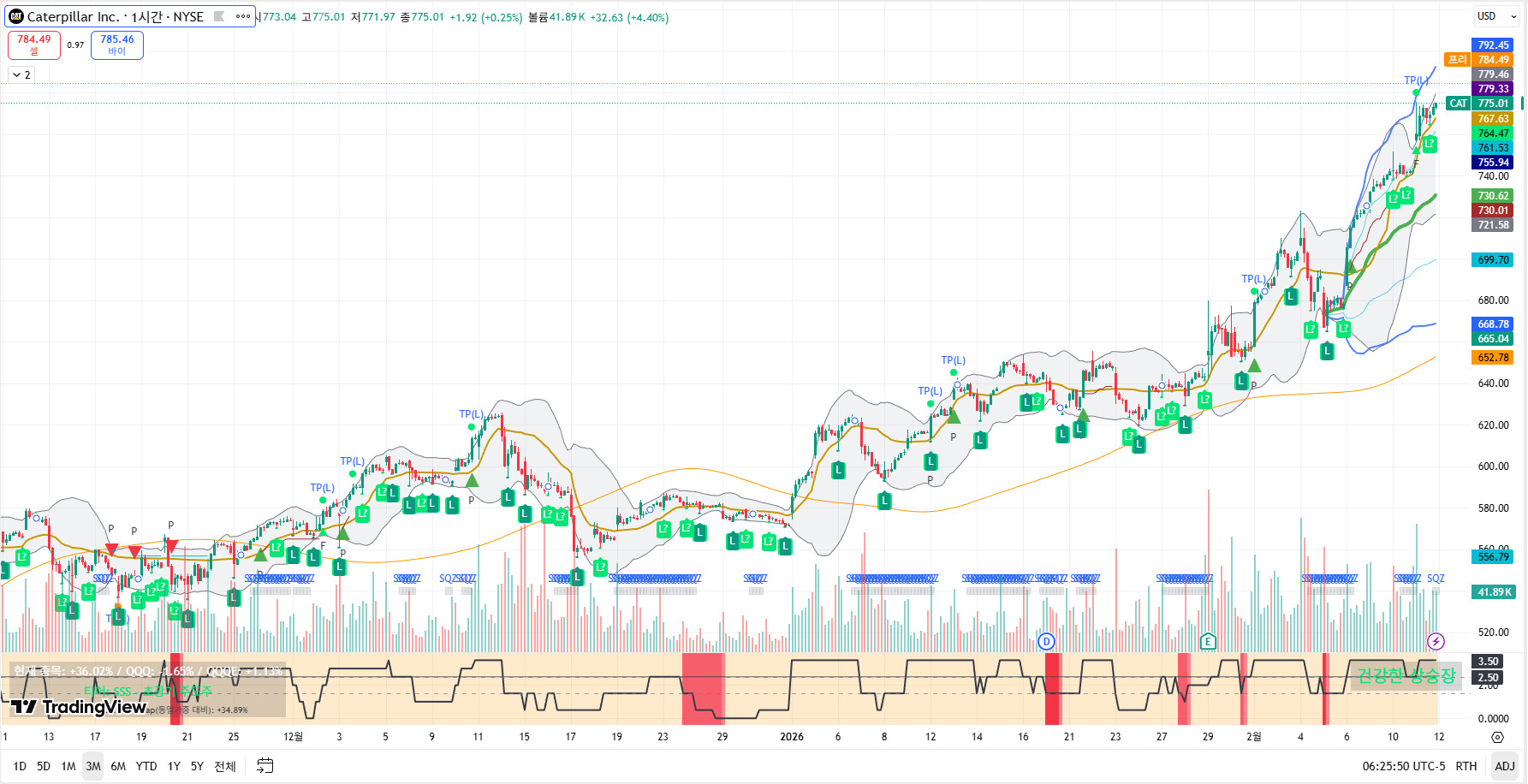The height and width of the screenshot is (784, 1528).
Task: Click the 2월 label on time axis
Action: tap(1253, 737)
